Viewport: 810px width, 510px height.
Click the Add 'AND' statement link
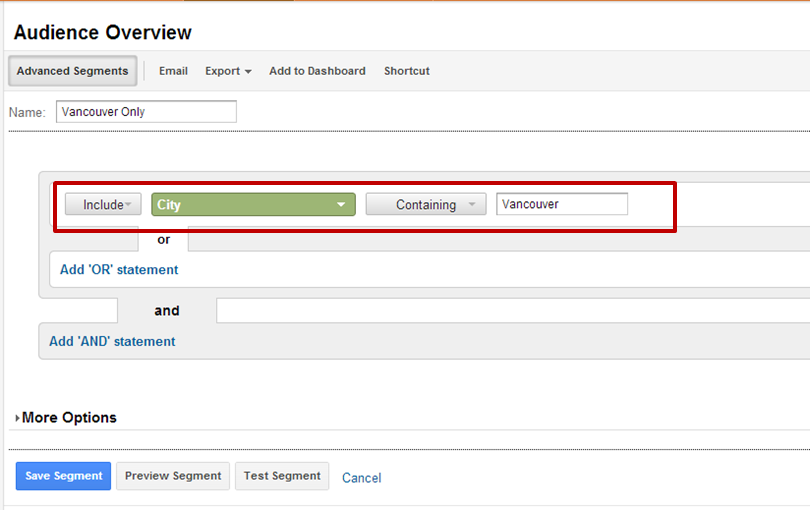(x=112, y=341)
